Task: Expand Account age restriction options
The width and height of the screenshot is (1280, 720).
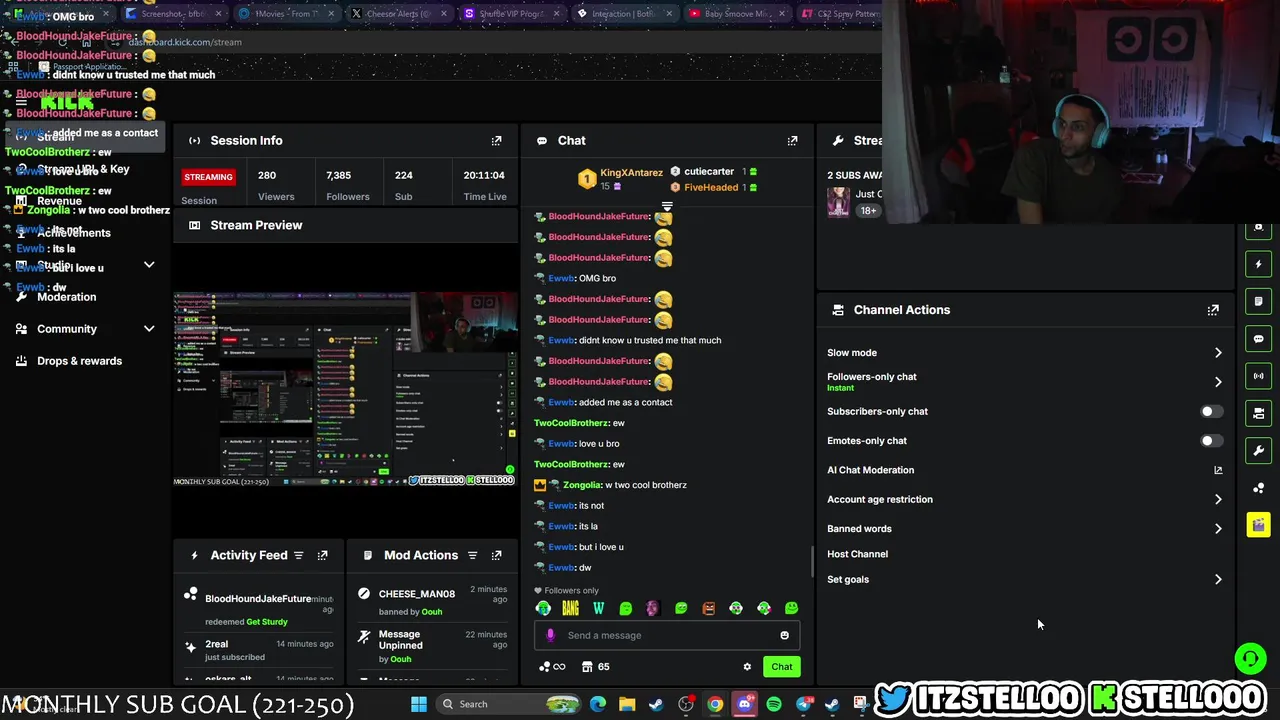Action: point(1218,499)
